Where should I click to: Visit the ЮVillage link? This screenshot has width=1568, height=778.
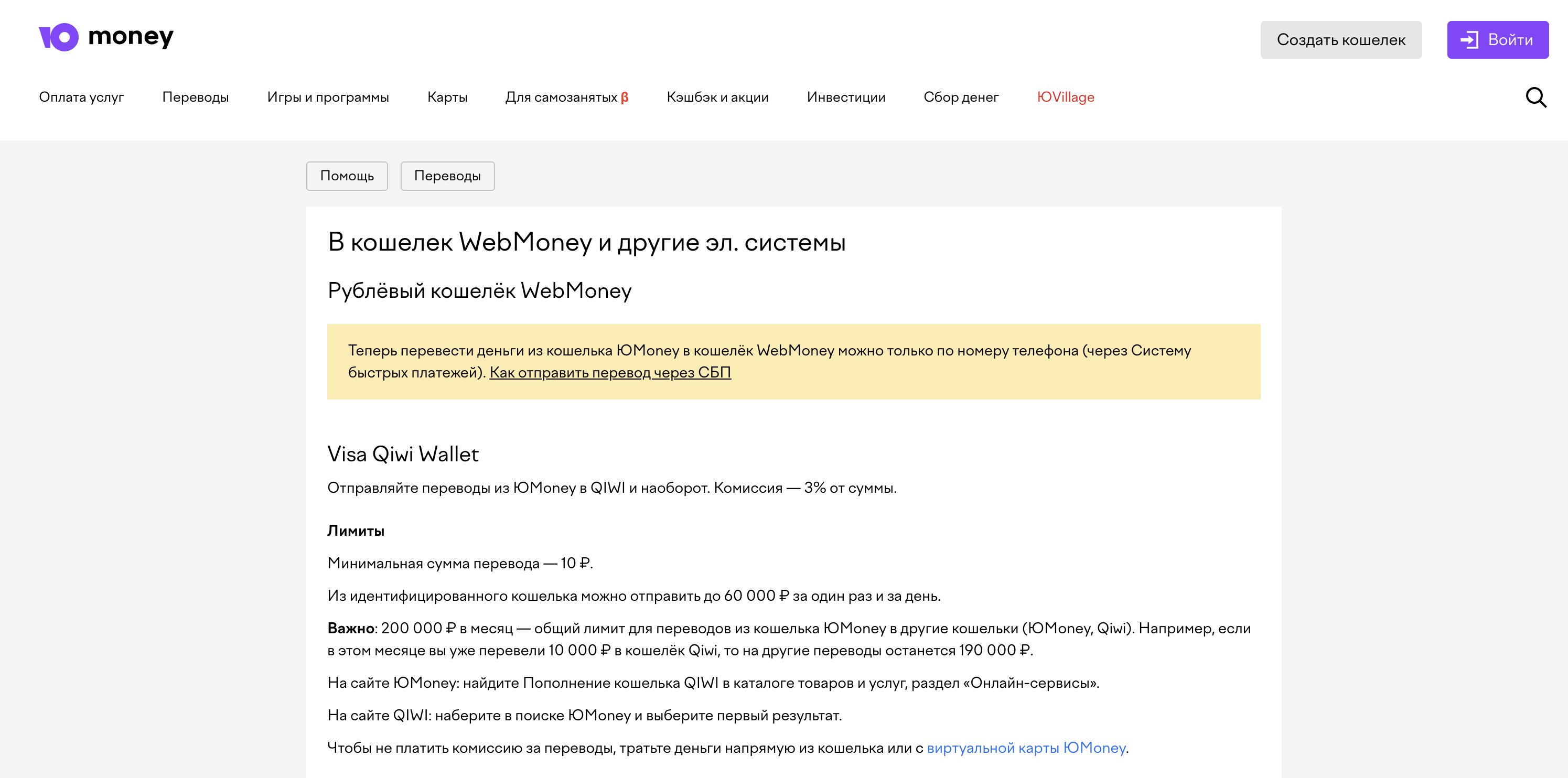point(1065,98)
